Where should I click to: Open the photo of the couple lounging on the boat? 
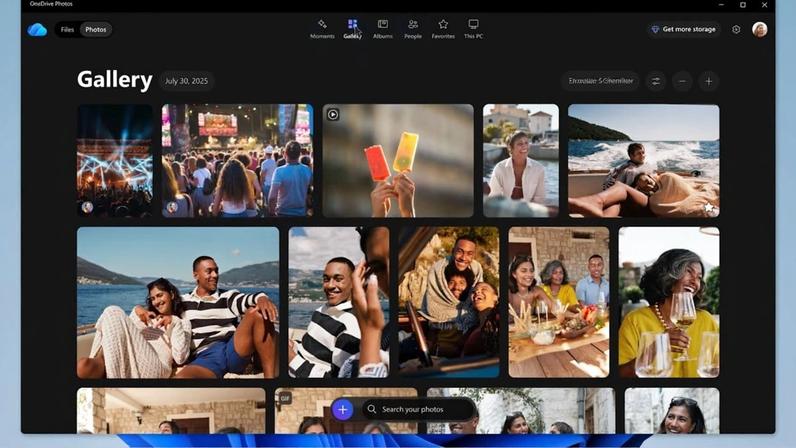pyautogui.click(x=178, y=302)
